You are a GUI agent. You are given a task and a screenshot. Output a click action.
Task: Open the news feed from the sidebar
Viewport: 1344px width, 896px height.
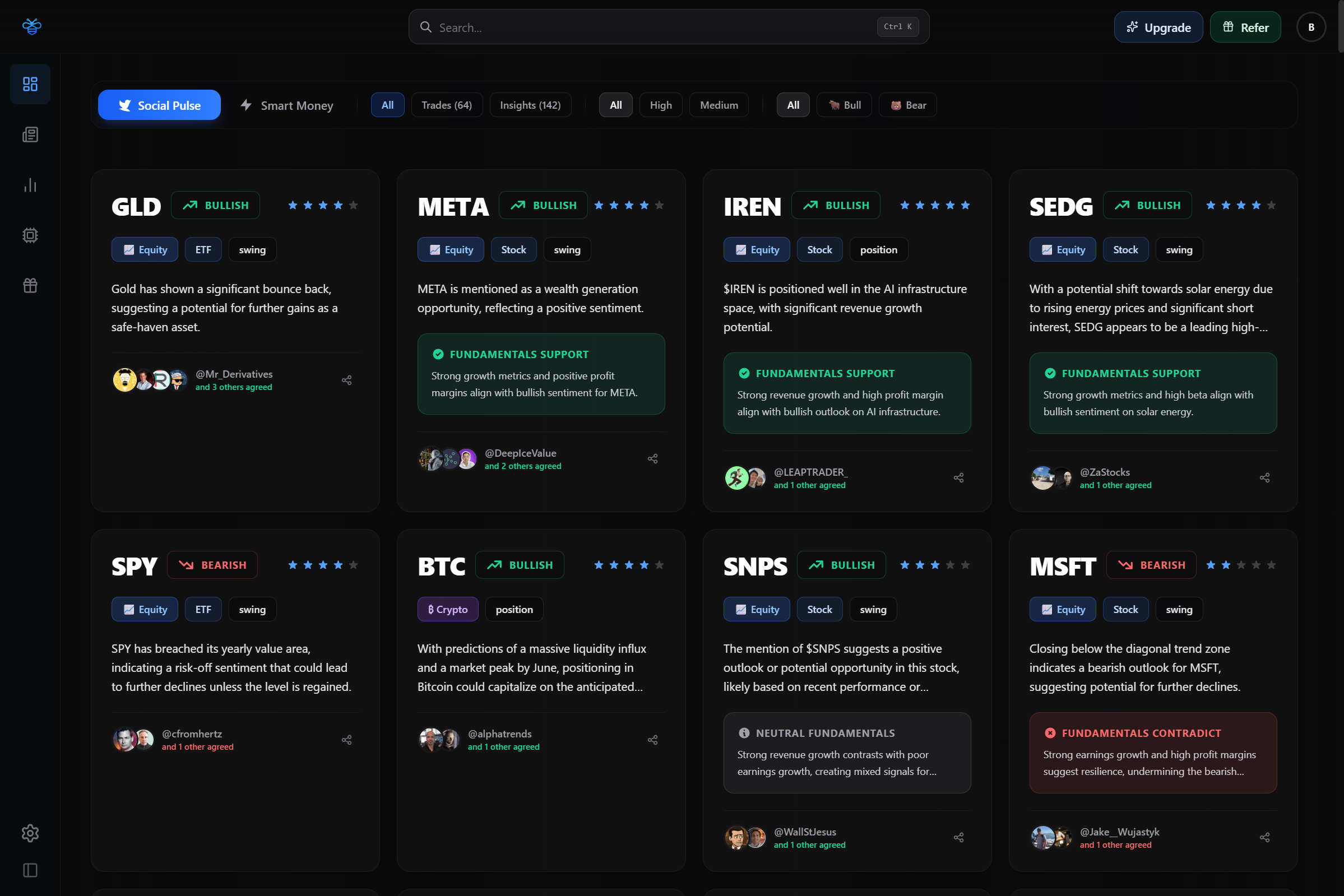30,134
